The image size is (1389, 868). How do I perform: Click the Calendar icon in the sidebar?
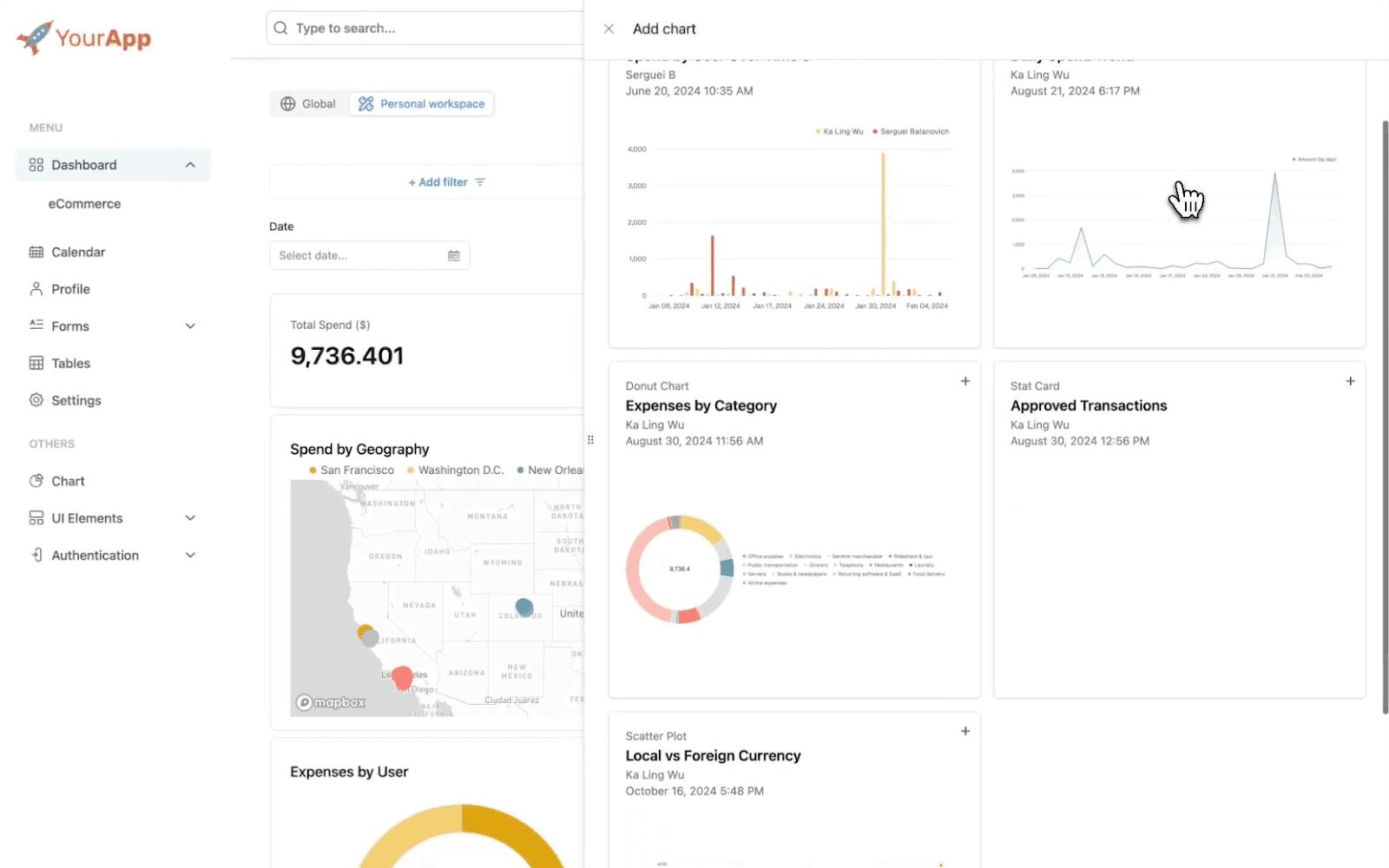pyautogui.click(x=36, y=252)
